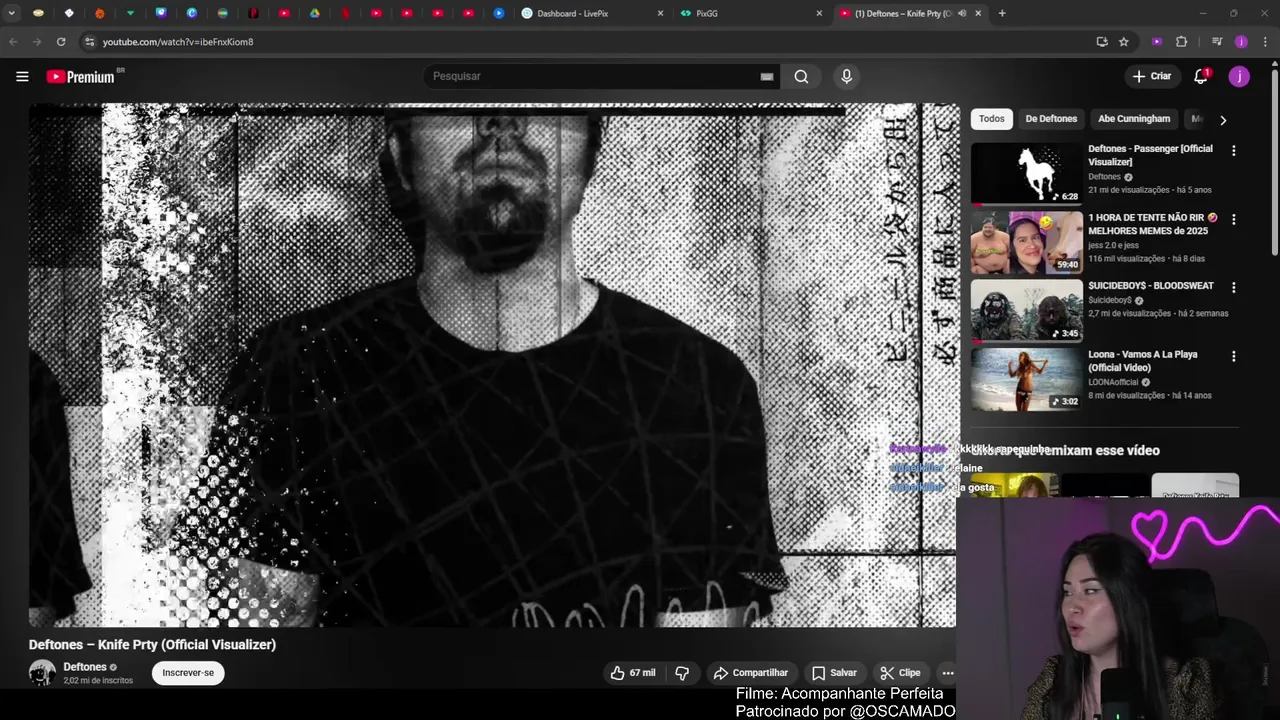The image size is (1280, 720).
Task: Open more actions three-dot menu under video
Action: click(x=947, y=673)
